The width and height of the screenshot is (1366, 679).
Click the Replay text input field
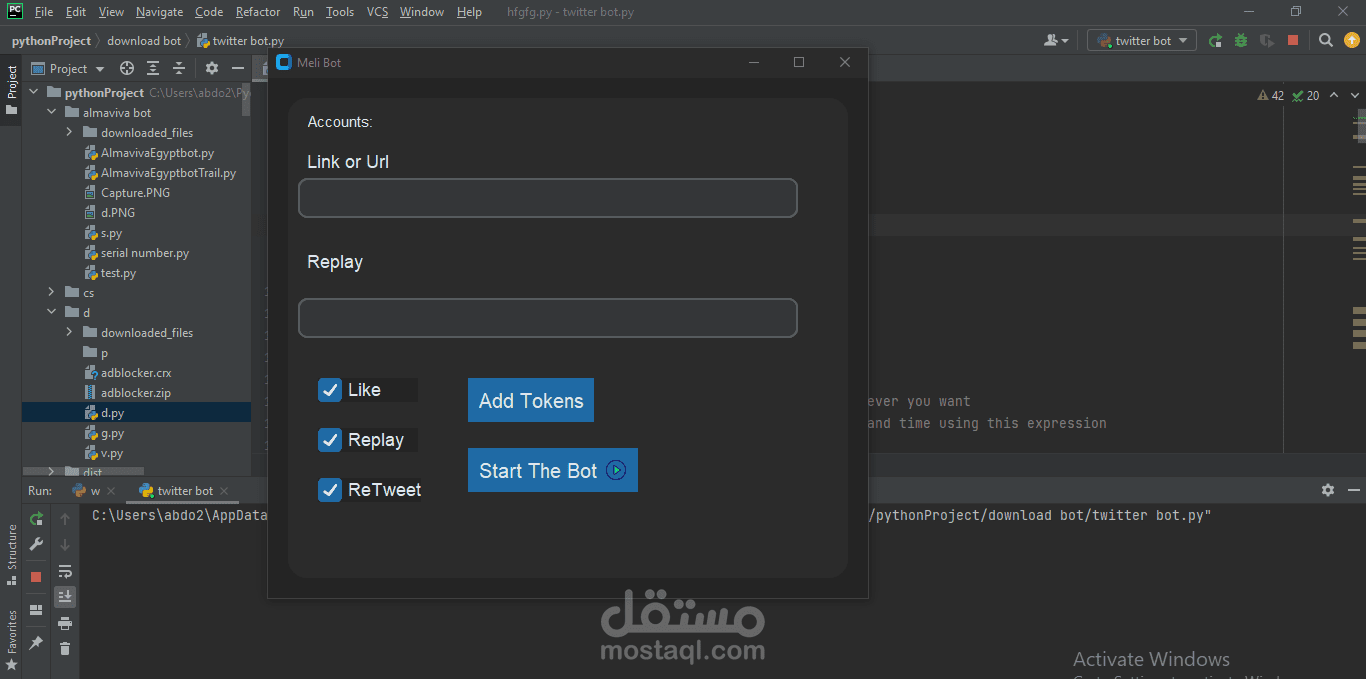pyautogui.click(x=548, y=318)
